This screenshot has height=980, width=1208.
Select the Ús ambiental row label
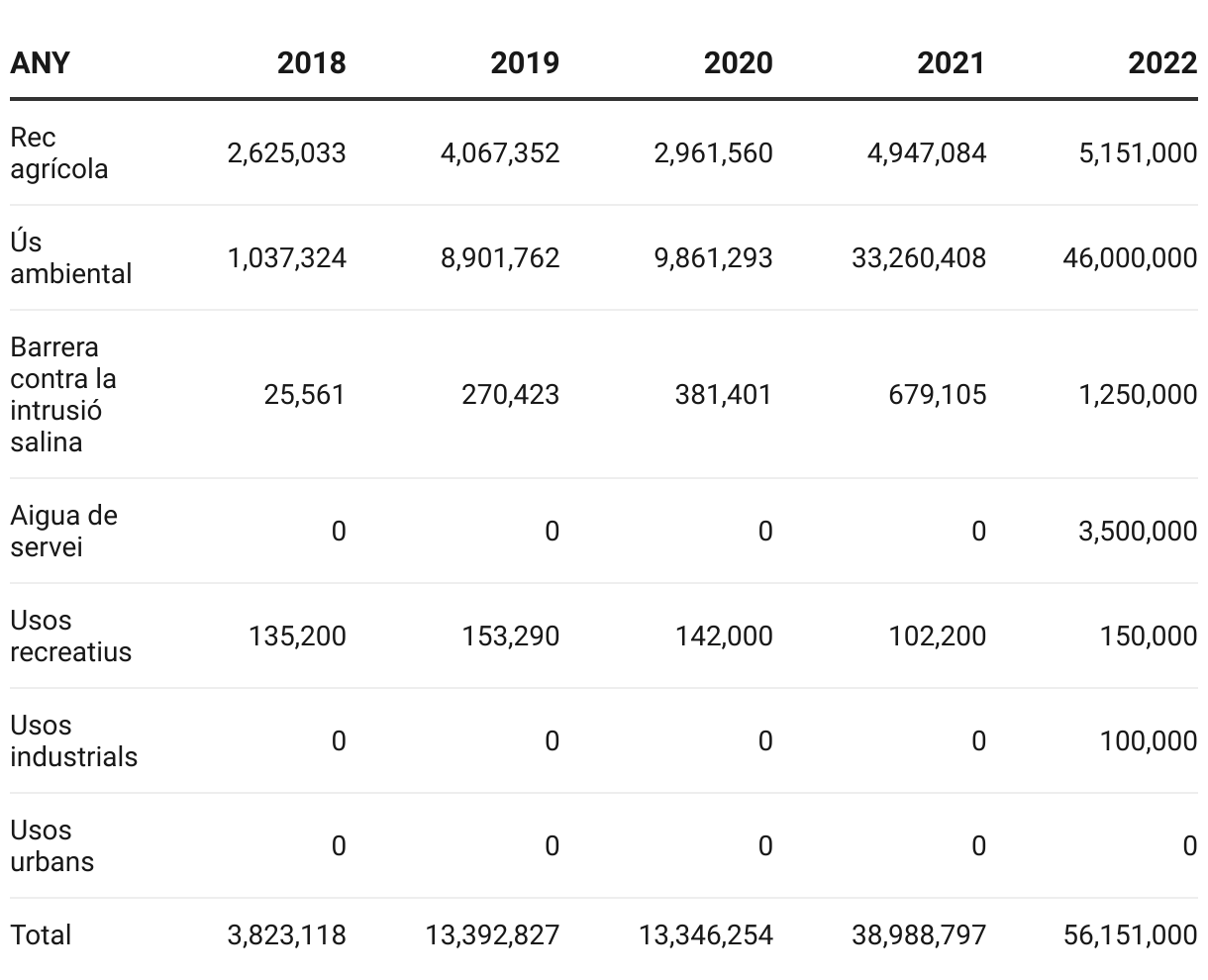(x=70, y=257)
